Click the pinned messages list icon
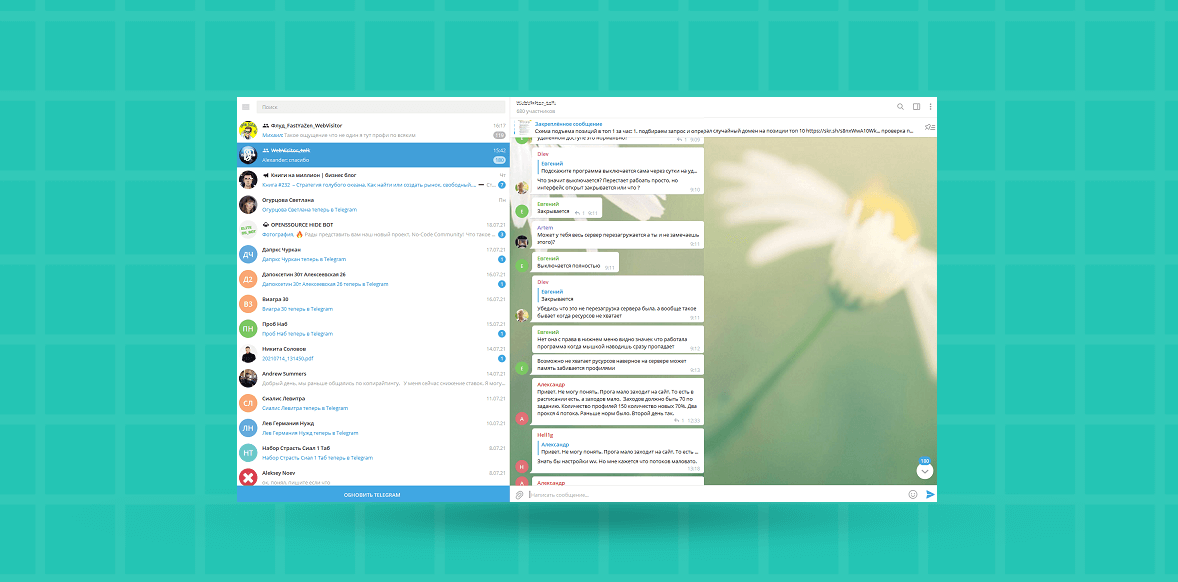The height and width of the screenshot is (582, 1178). [929, 127]
